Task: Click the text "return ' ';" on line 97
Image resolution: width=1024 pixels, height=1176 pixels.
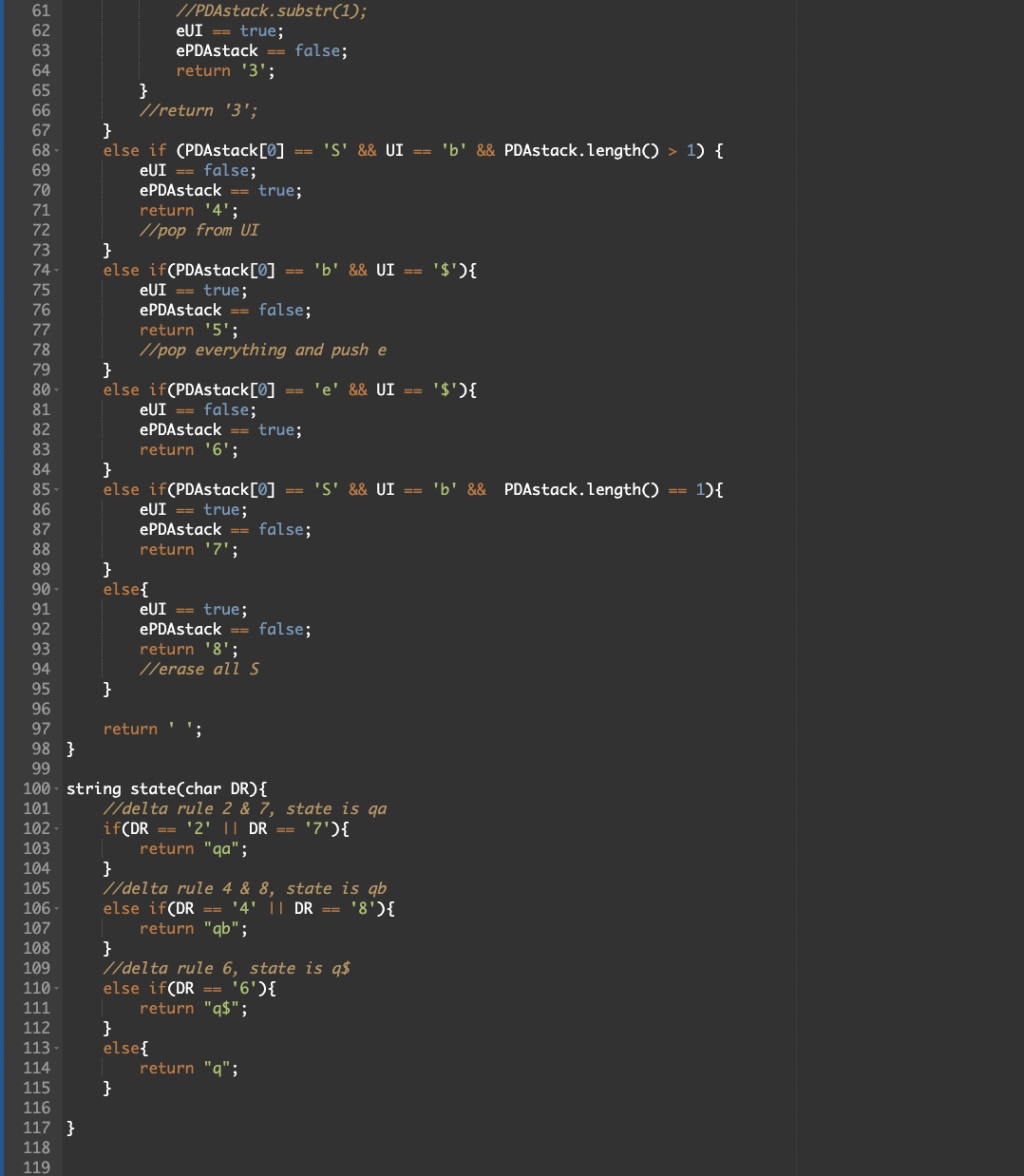Action: pos(153,729)
